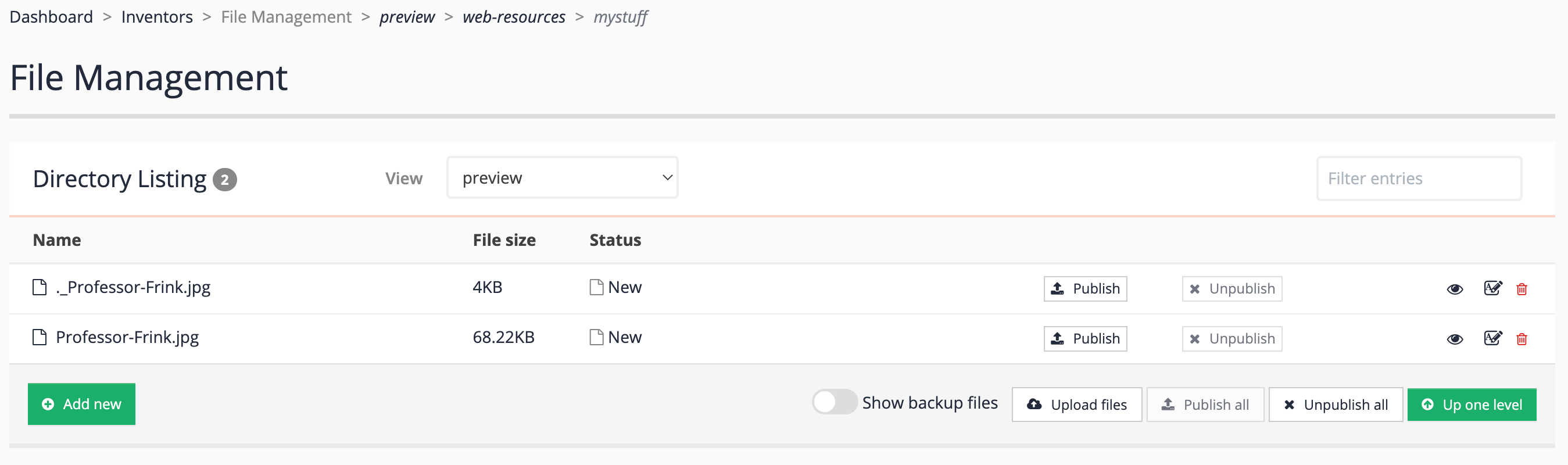Click the New status icon for Professor-Frink.jpg
The height and width of the screenshot is (465, 1568).
coord(596,337)
